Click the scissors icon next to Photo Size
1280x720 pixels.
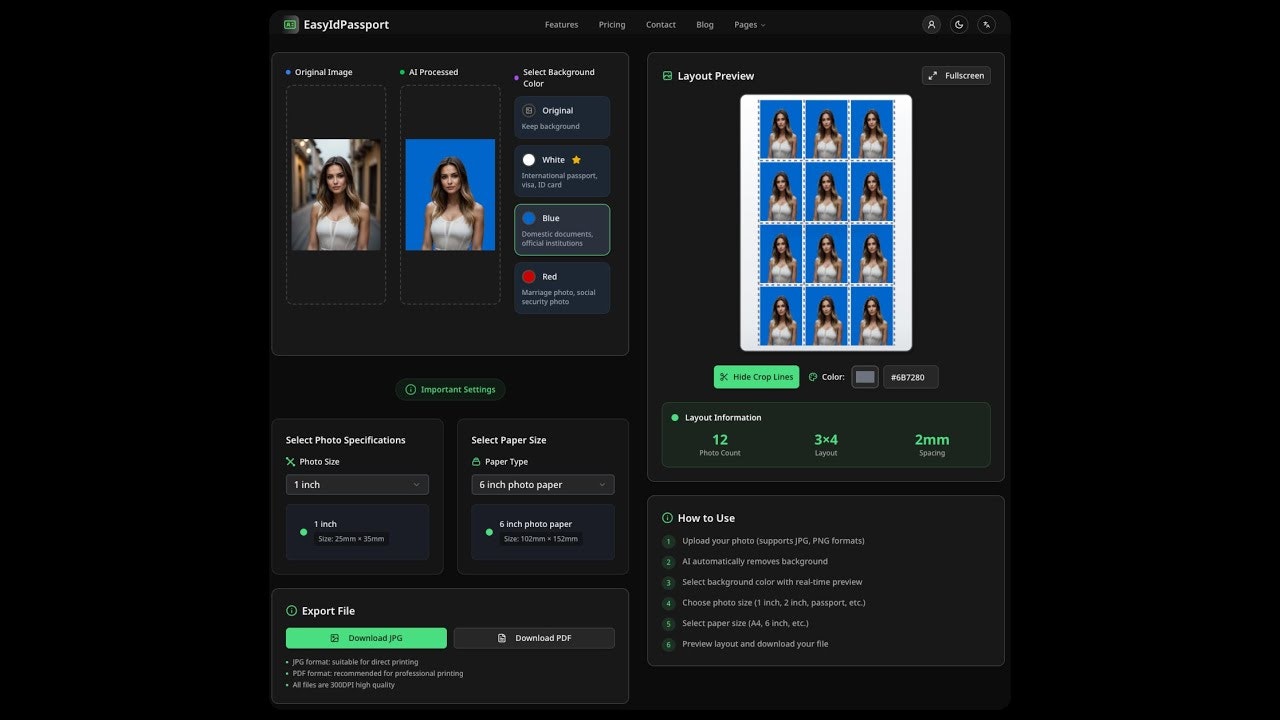point(290,461)
